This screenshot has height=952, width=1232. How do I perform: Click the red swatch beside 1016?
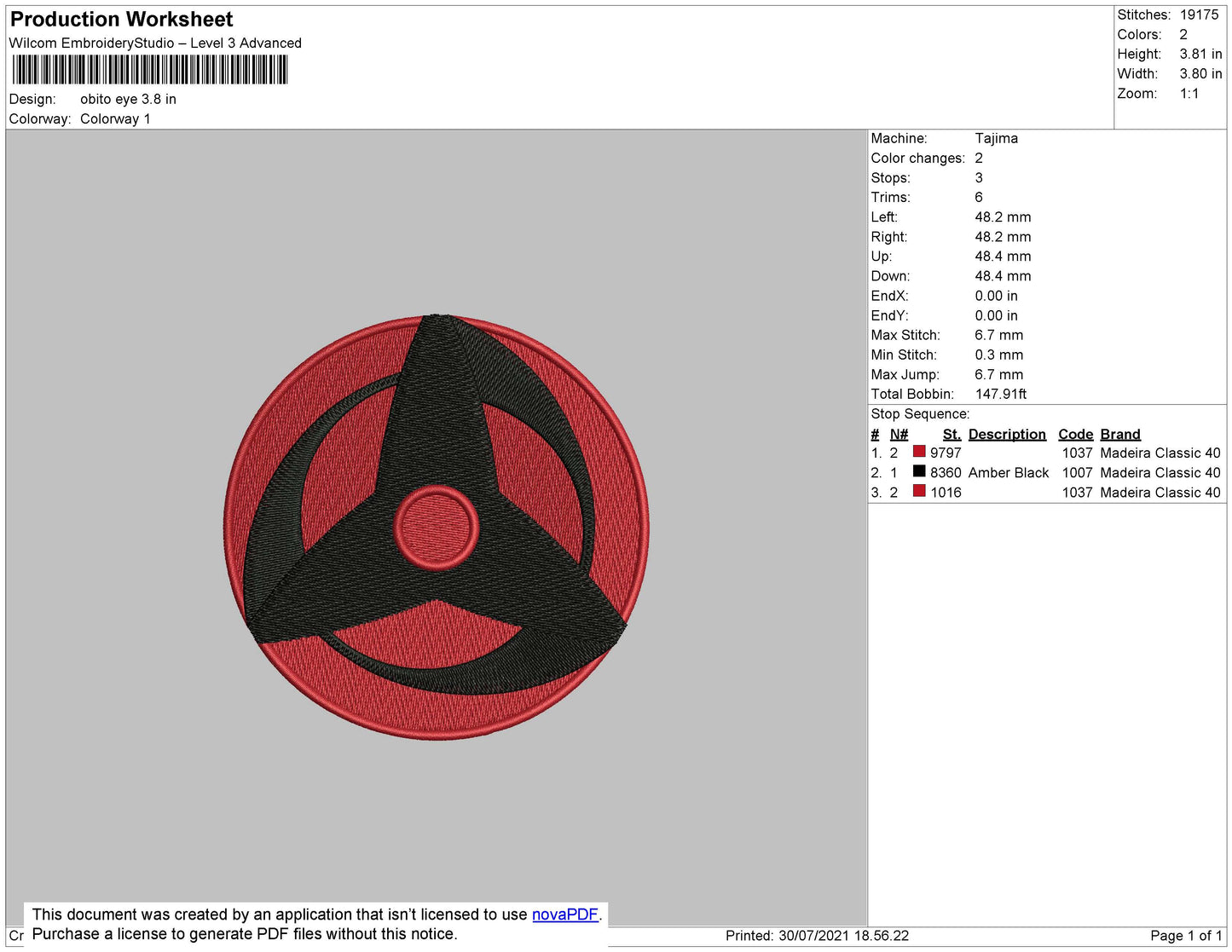point(919,491)
